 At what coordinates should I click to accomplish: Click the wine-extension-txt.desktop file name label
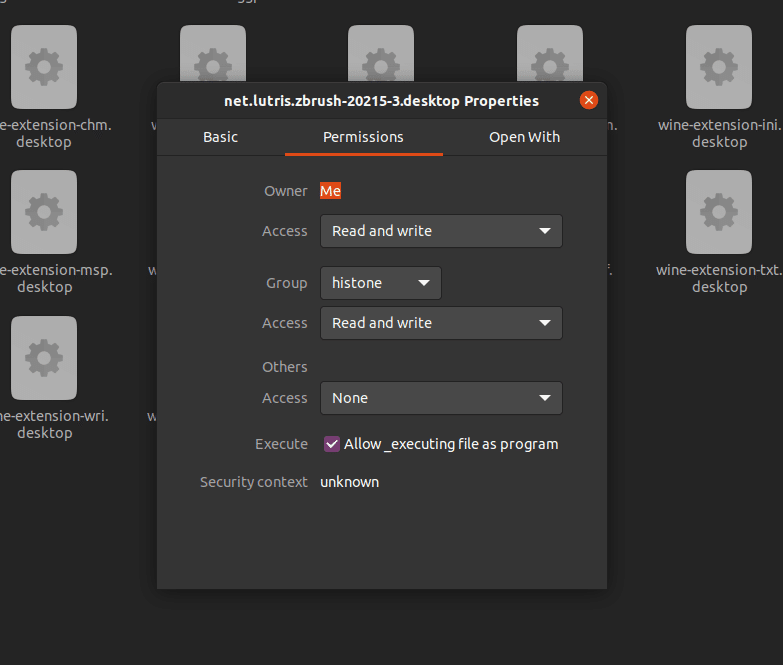(719, 278)
